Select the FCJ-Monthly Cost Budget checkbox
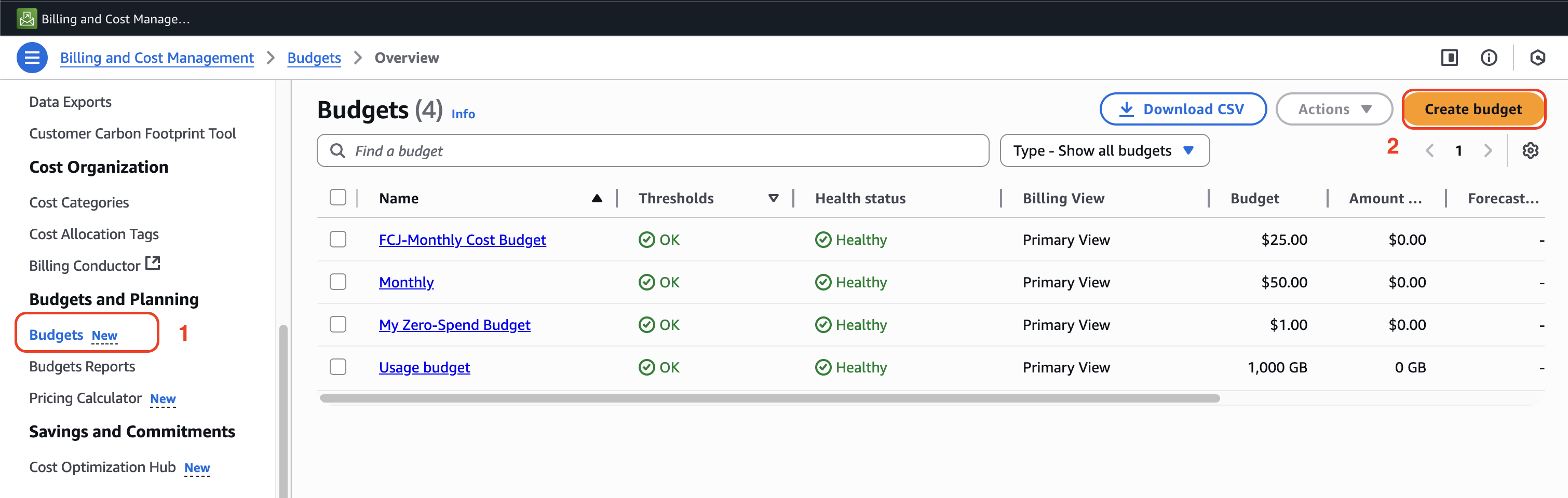 (338, 240)
